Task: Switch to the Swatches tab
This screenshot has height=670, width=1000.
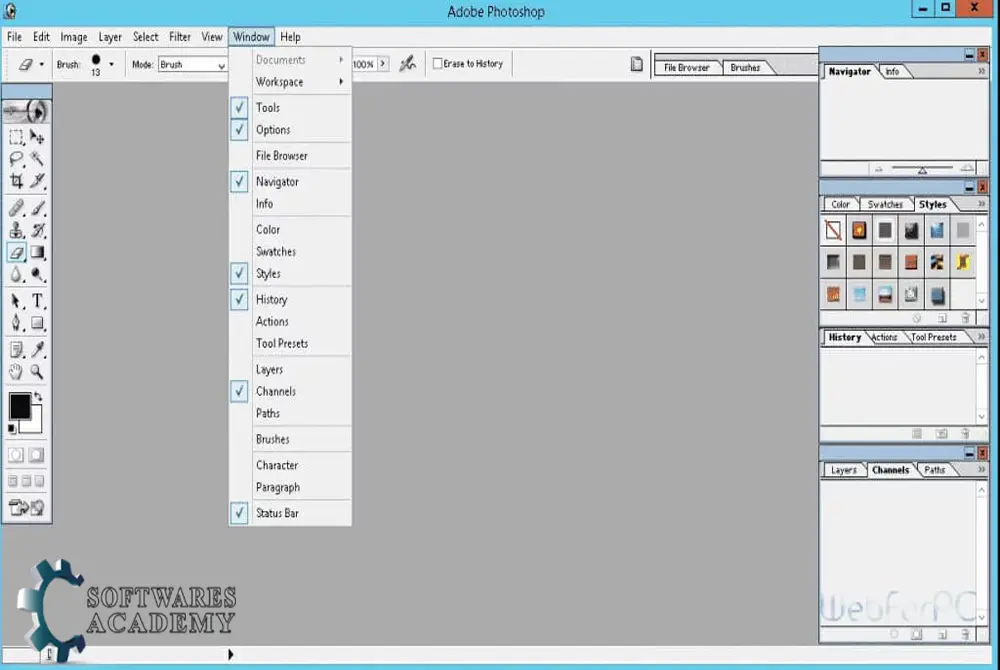Action: point(885,205)
